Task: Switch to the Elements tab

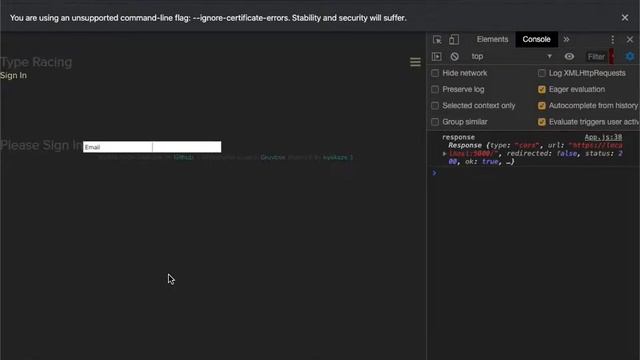Action: click(492, 40)
